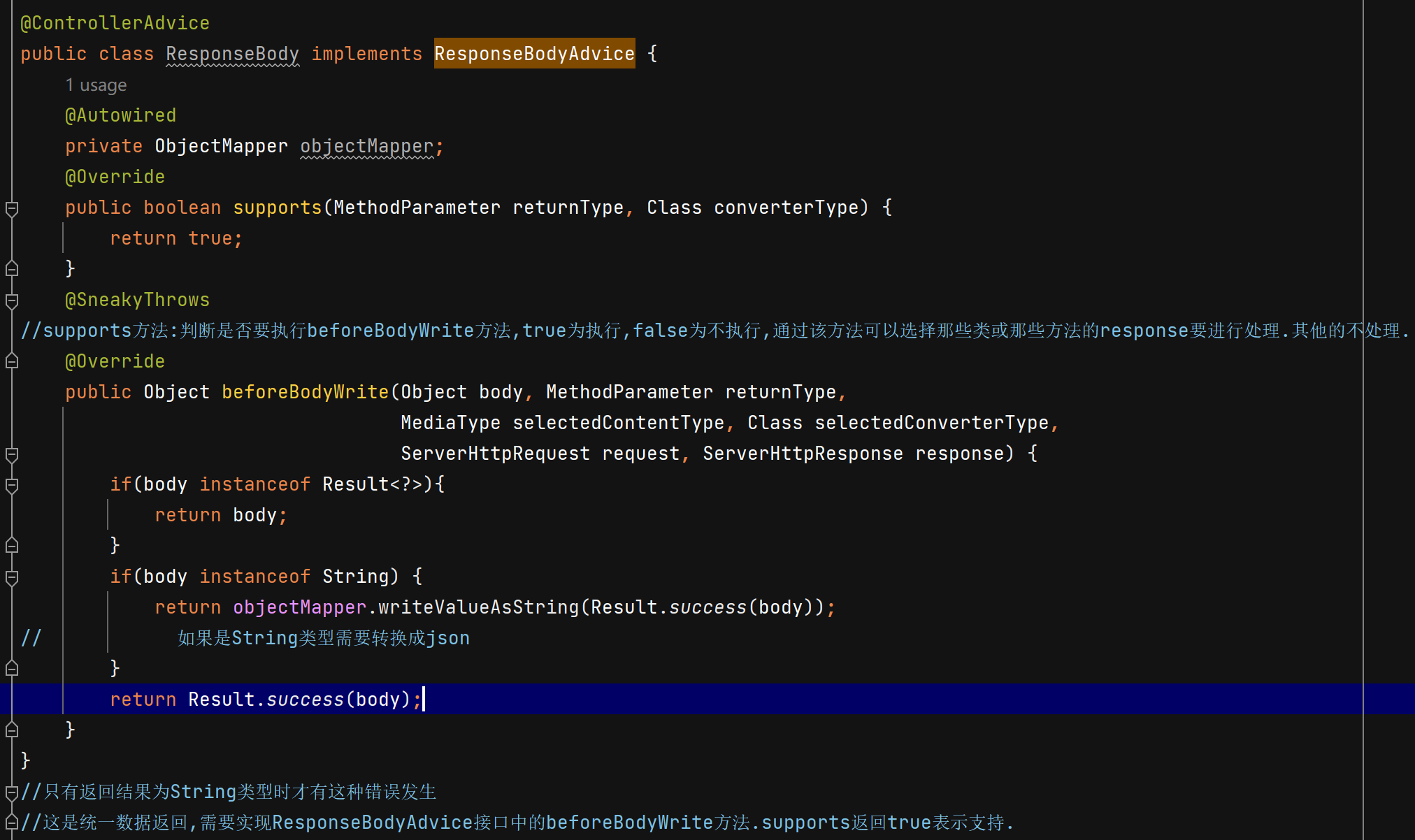Collapse the supports method fold marker

12,208
